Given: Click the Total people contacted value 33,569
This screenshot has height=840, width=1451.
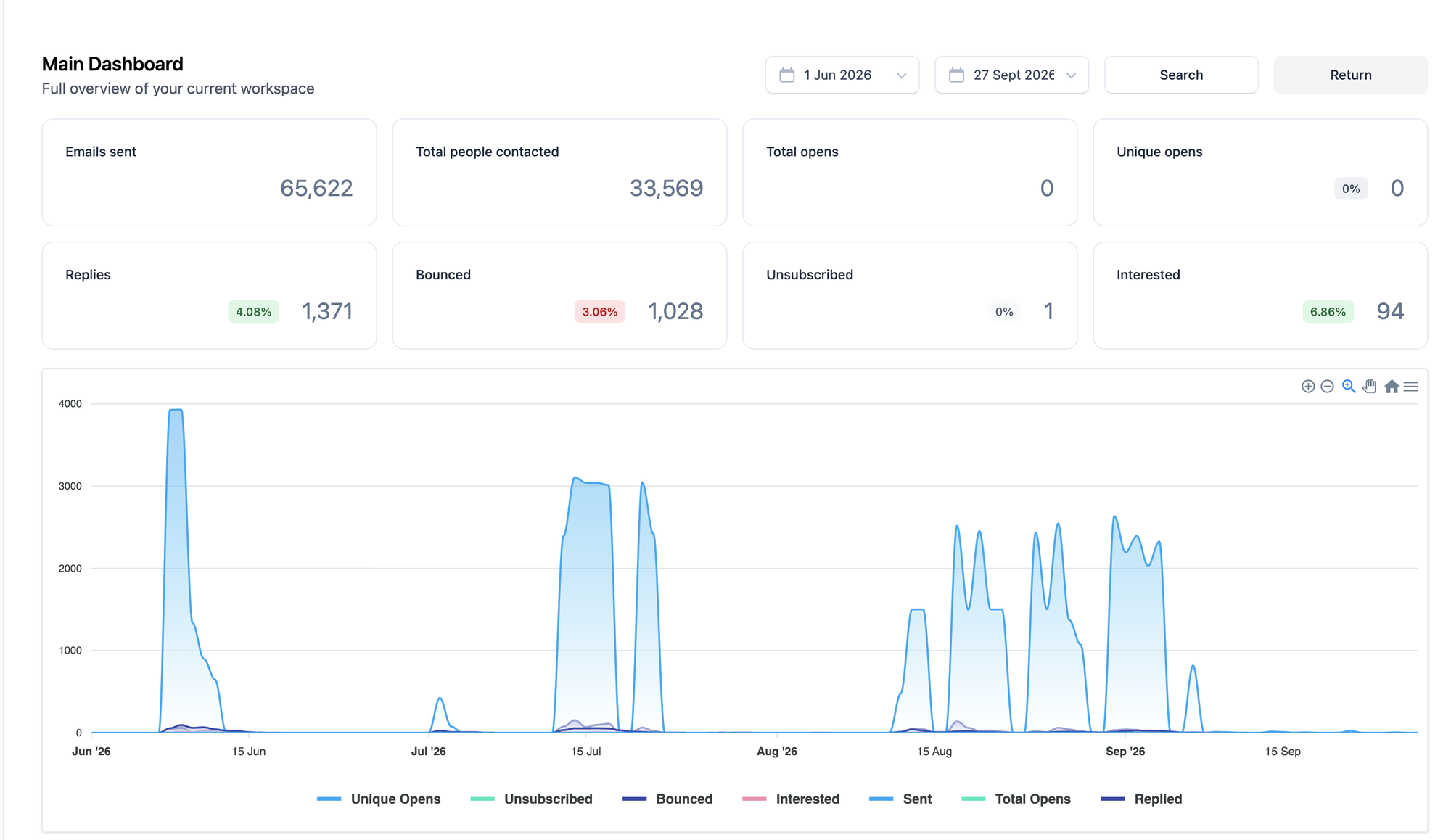Looking at the screenshot, I should pos(666,188).
